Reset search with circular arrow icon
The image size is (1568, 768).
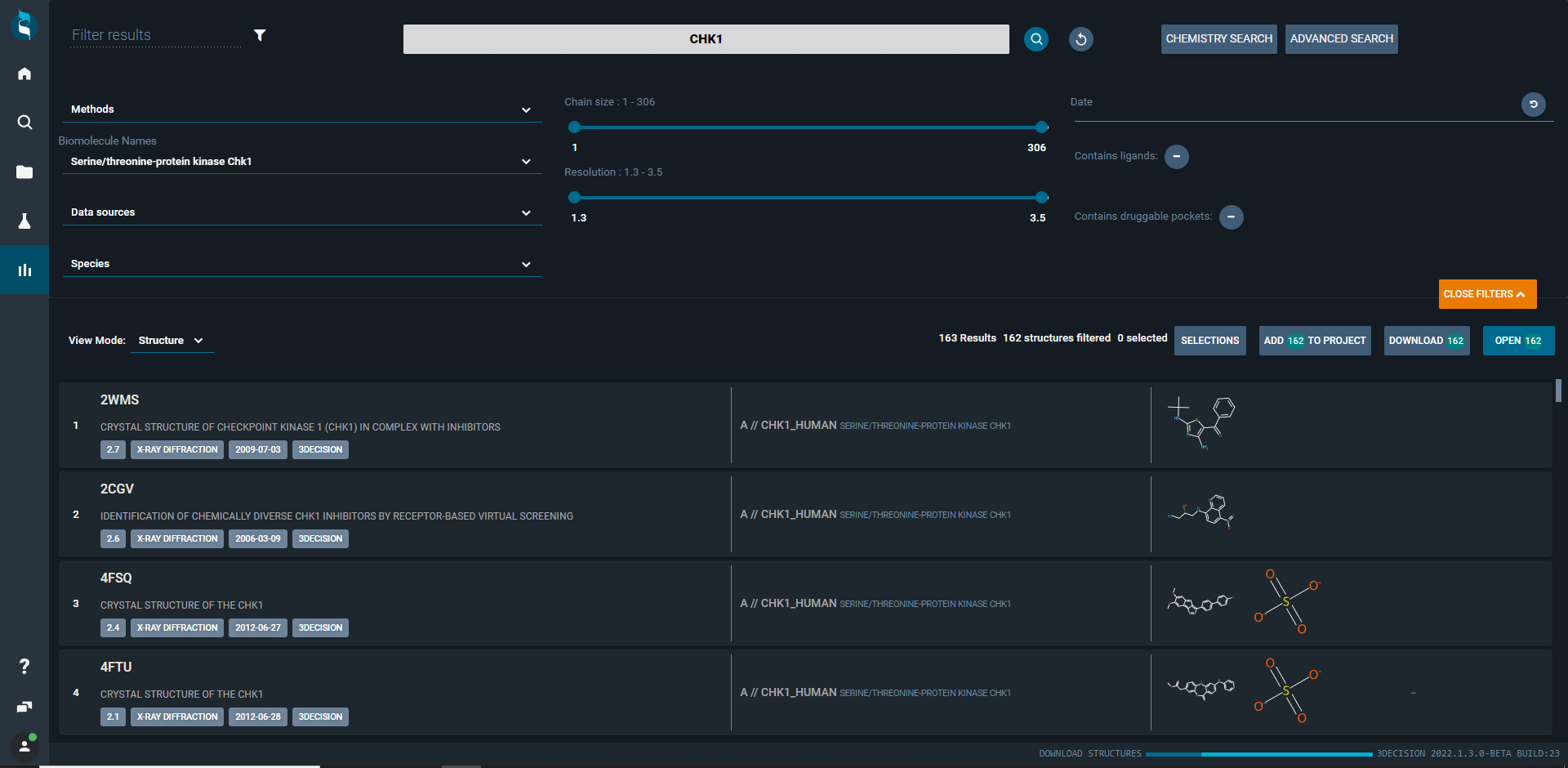click(x=1081, y=39)
